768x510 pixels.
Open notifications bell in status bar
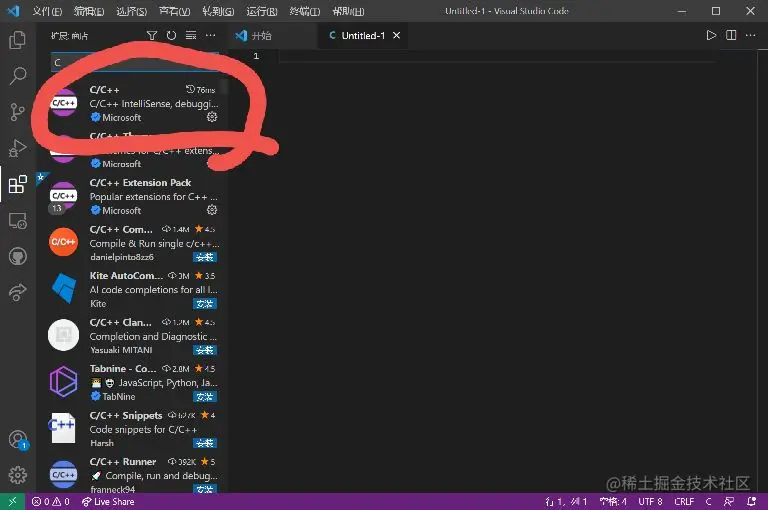751,502
